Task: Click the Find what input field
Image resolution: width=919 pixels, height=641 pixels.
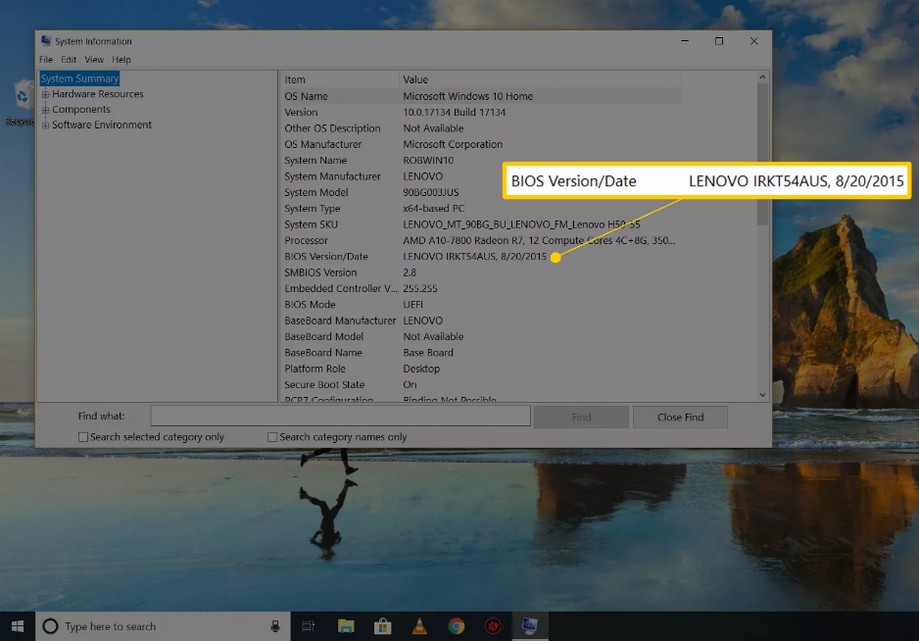Action: coord(341,416)
